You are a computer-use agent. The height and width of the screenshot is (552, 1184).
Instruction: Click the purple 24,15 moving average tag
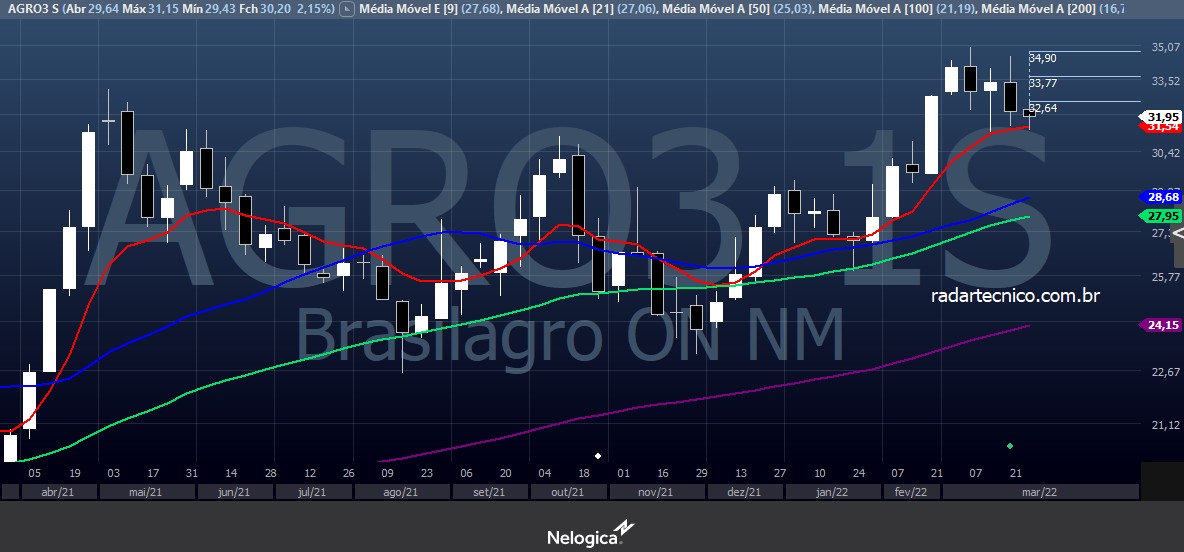[1162, 324]
